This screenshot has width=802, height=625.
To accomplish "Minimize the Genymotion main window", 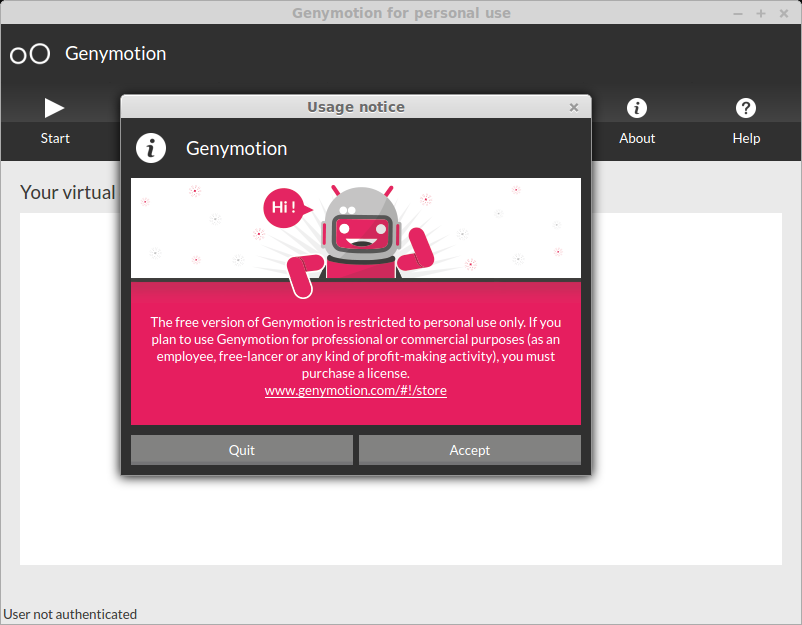I will click(x=738, y=13).
